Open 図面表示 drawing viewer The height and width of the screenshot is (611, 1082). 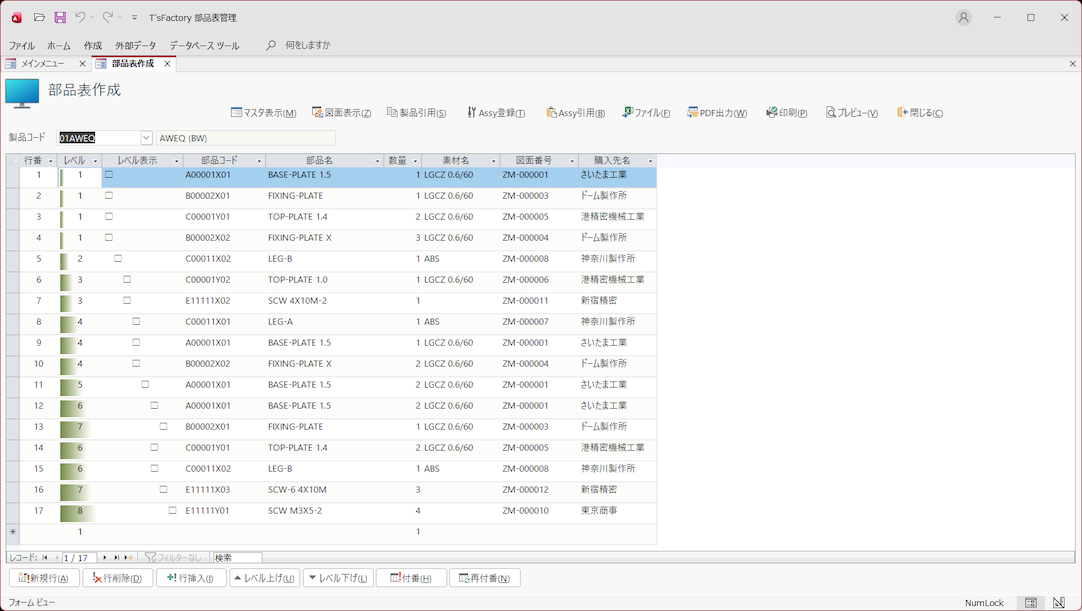[x=342, y=113]
